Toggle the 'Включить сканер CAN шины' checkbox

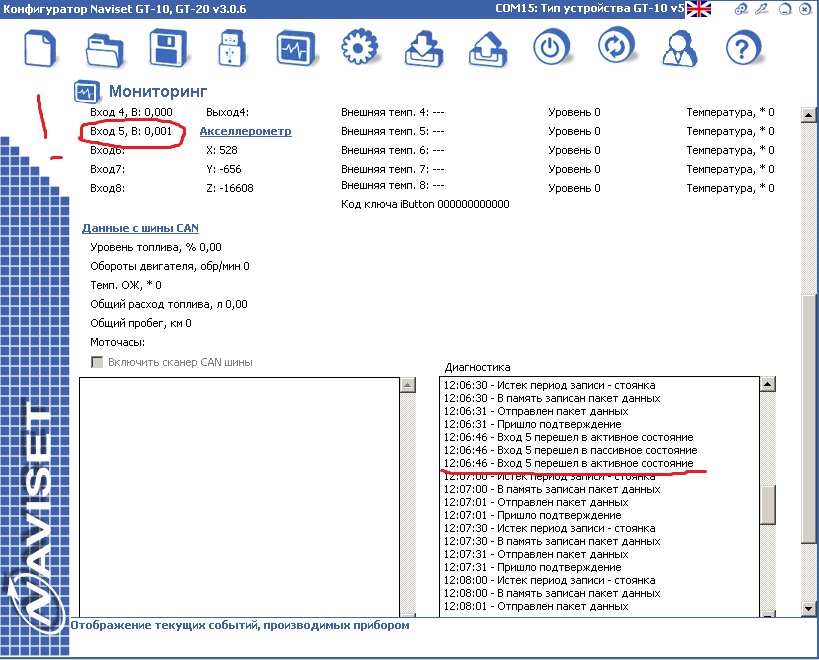tap(97, 362)
